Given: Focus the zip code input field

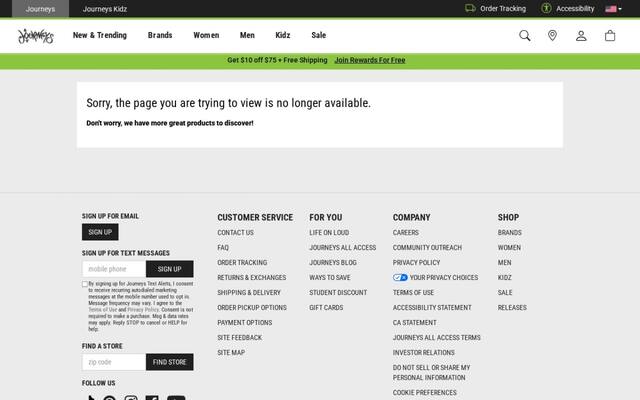Looking at the screenshot, I should (114, 362).
